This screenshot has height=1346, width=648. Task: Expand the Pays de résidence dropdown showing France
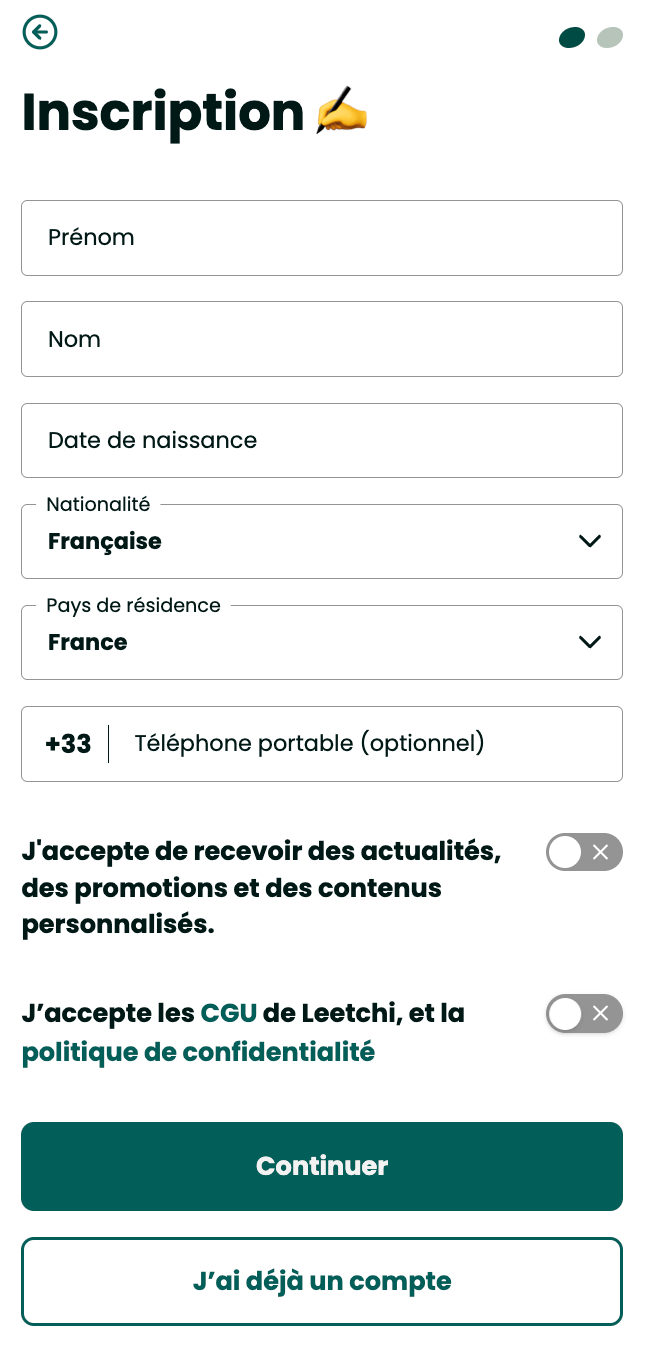click(300, 642)
